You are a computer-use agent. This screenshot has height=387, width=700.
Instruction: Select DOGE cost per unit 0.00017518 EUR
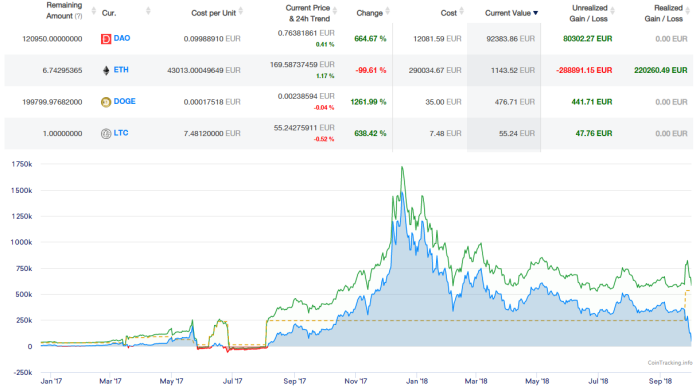212,102
